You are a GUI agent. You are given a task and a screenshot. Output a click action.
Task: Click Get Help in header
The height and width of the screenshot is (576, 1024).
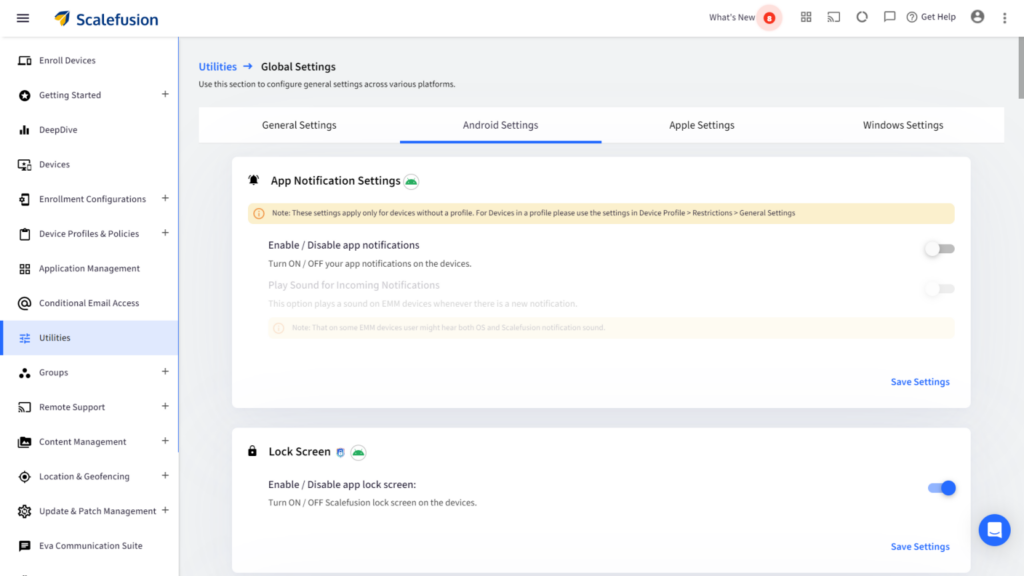click(931, 17)
